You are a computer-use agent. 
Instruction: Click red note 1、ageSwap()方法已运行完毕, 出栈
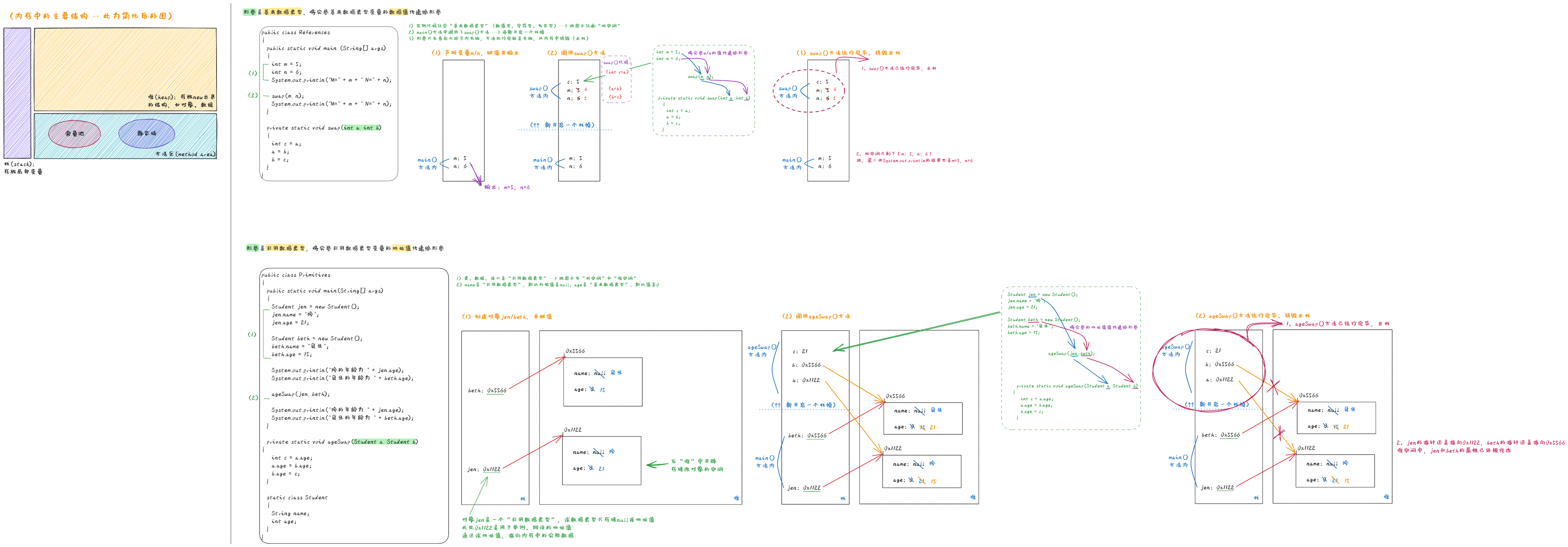1338,323
